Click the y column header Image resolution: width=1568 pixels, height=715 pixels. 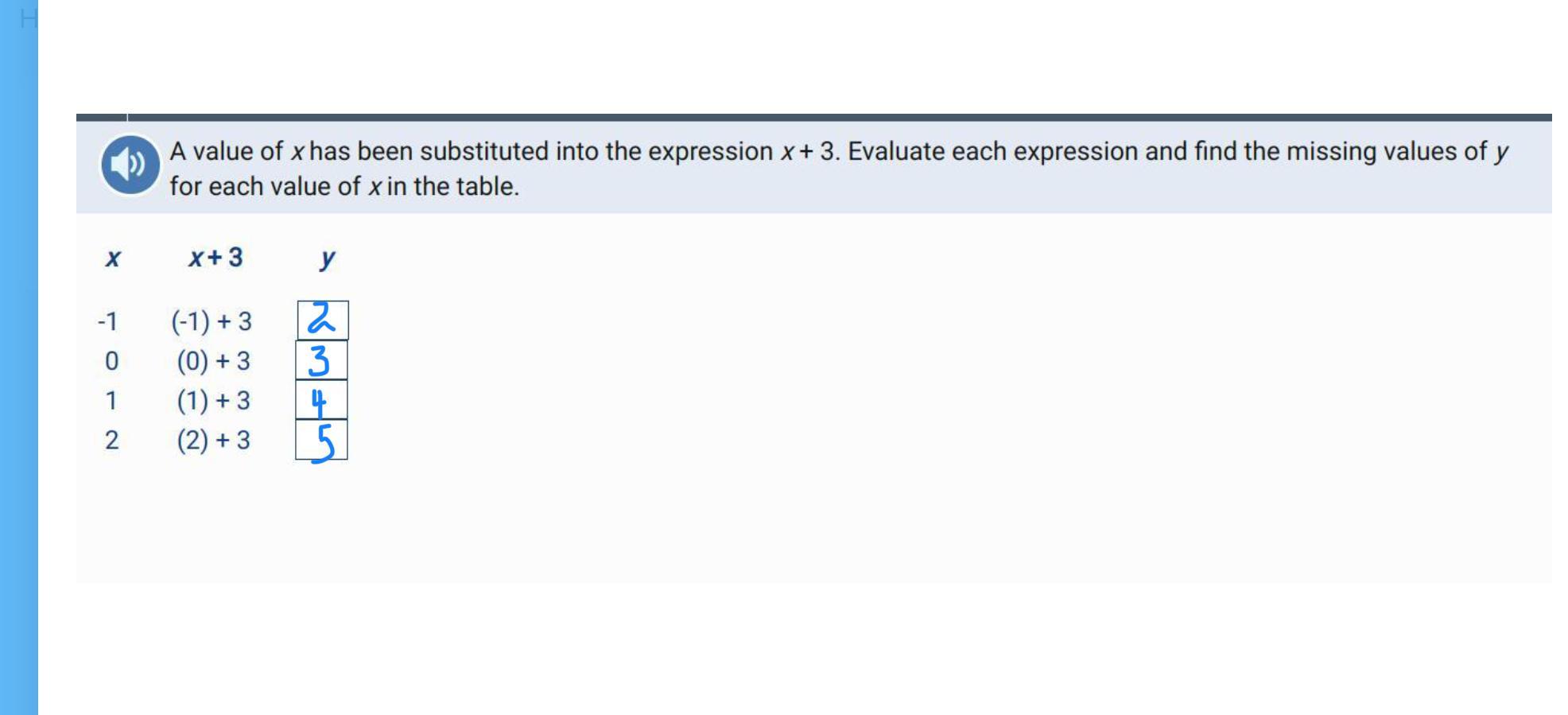327,258
